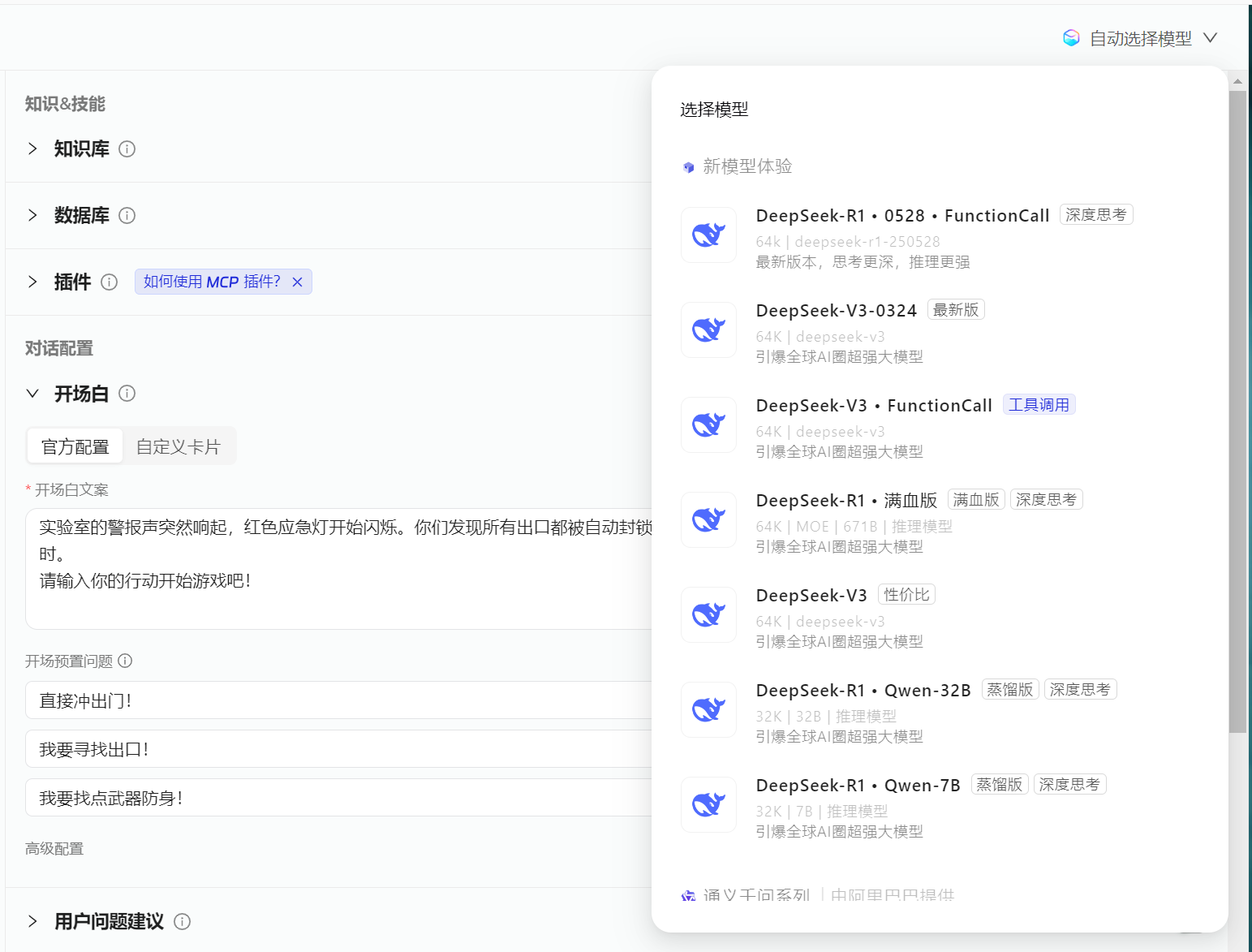Click text 32K | 32B | 推理模型

826,717
